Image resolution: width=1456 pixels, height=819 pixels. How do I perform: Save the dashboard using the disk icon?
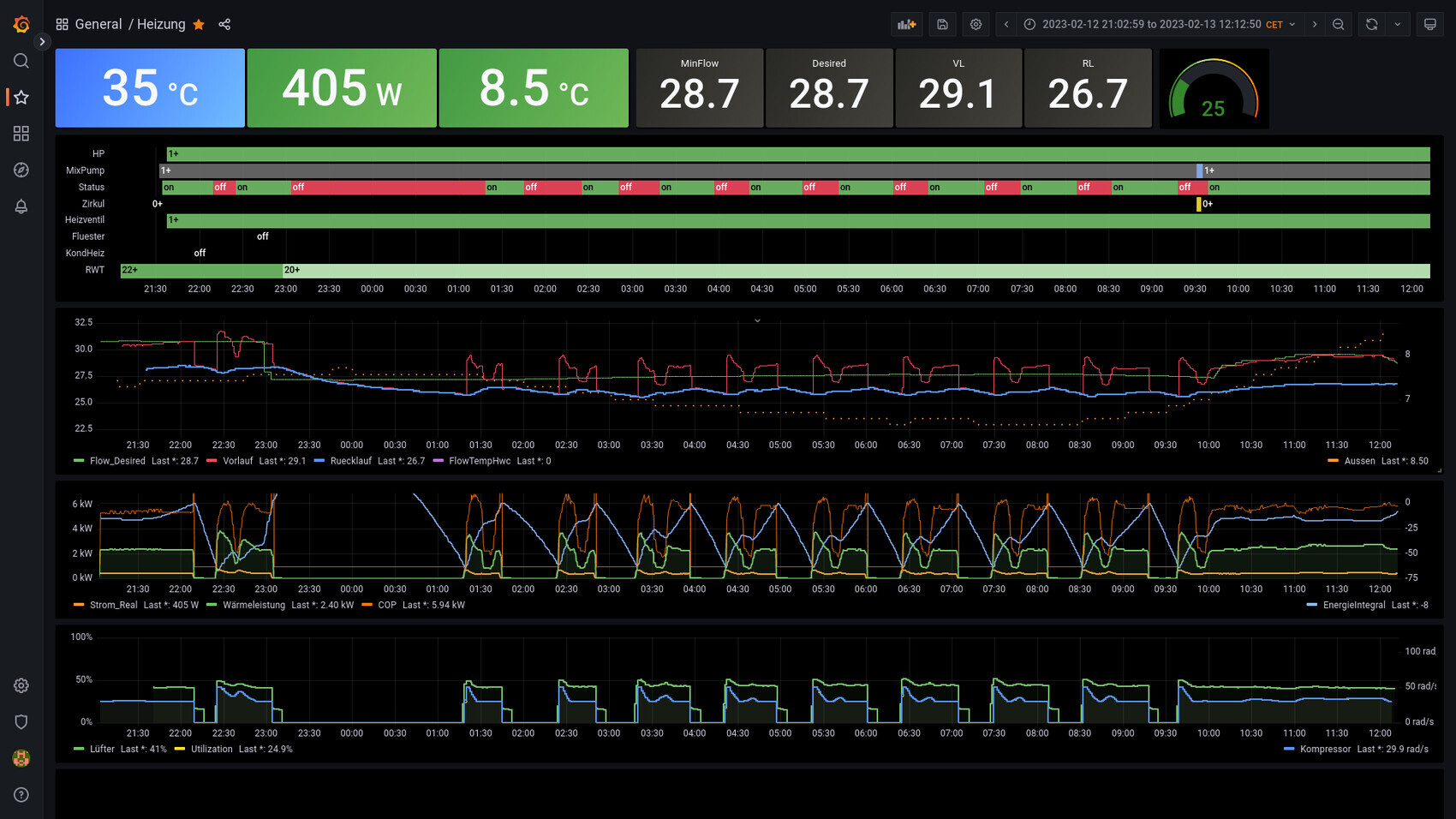(942, 25)
